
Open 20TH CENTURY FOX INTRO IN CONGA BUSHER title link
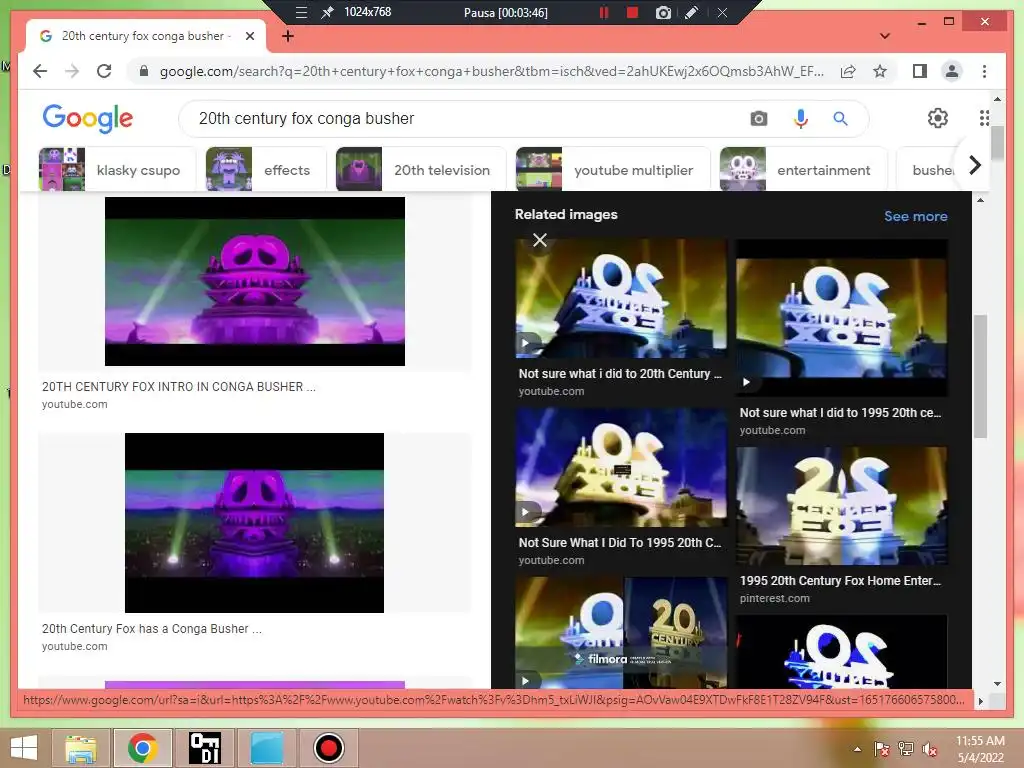(178, 387)
